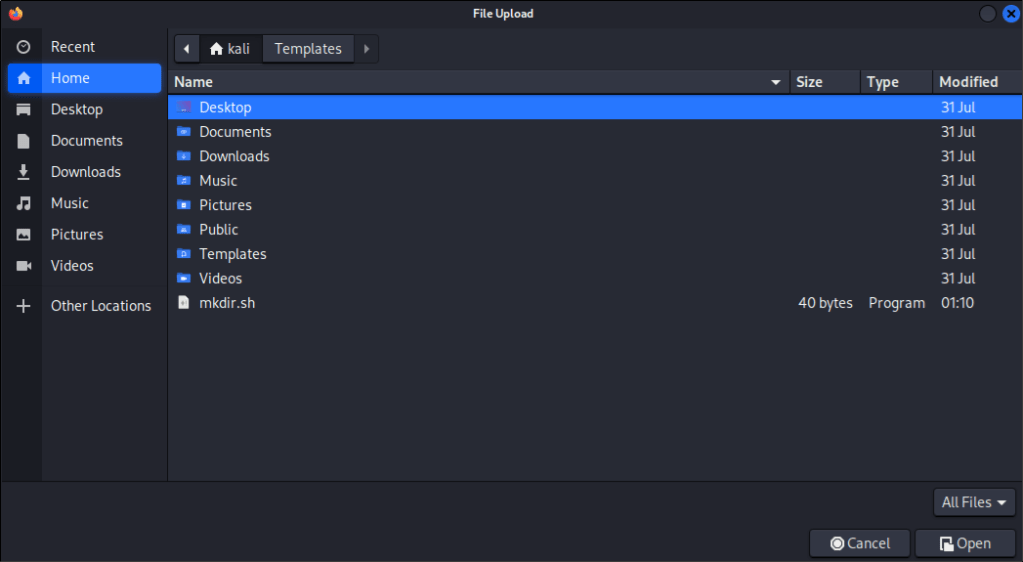Select the kali home path segment
The image size is (1023, 562).
tap(230, 48)
